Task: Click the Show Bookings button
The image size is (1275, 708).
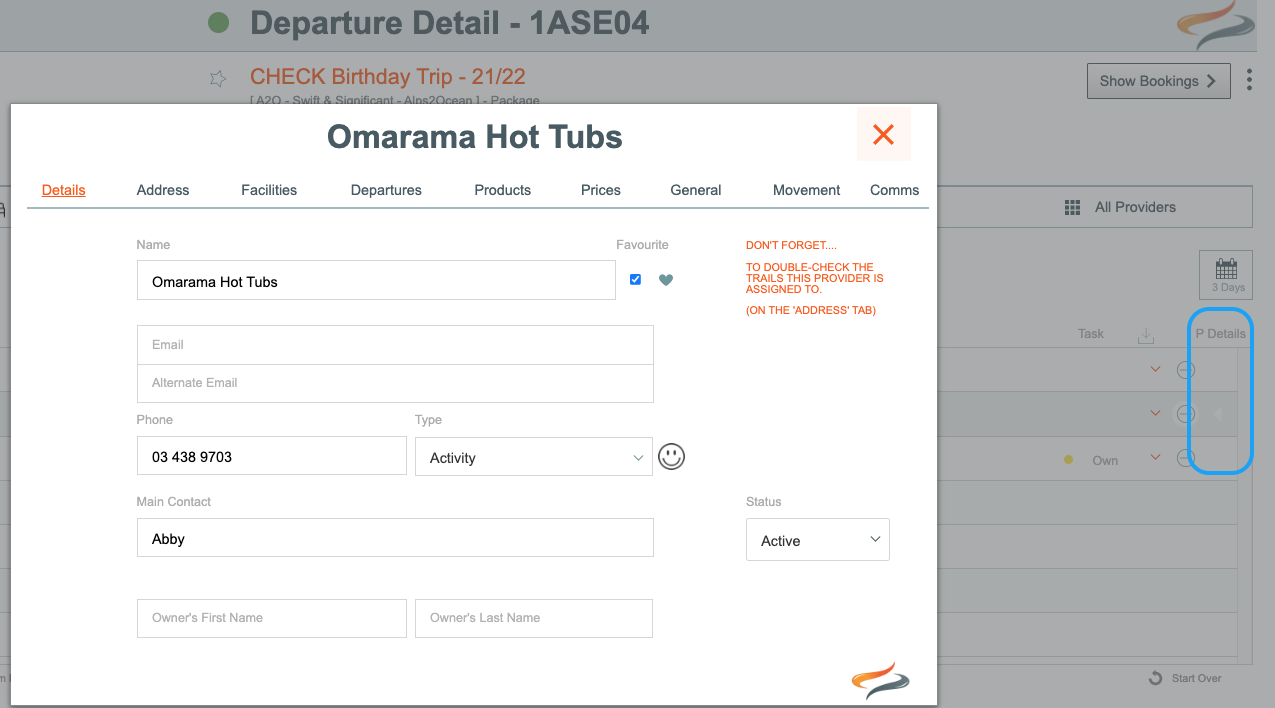Action: click(x=1159, y=81)
